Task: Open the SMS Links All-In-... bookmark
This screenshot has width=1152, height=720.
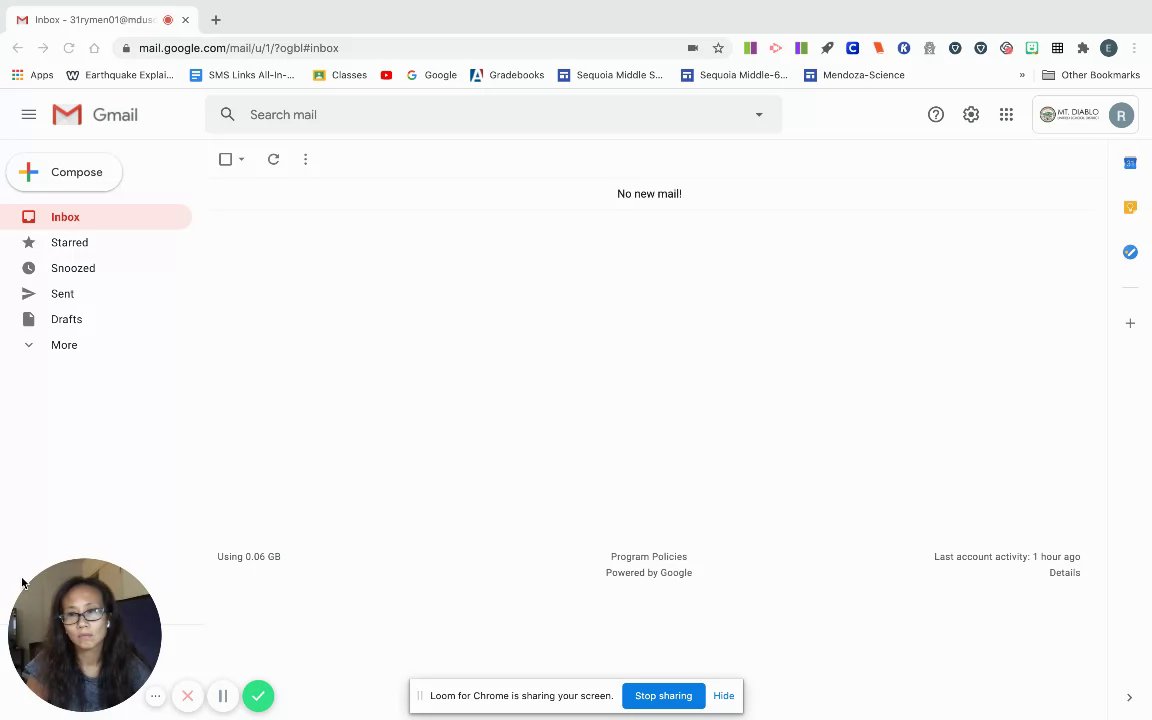Action: point(242,75)
